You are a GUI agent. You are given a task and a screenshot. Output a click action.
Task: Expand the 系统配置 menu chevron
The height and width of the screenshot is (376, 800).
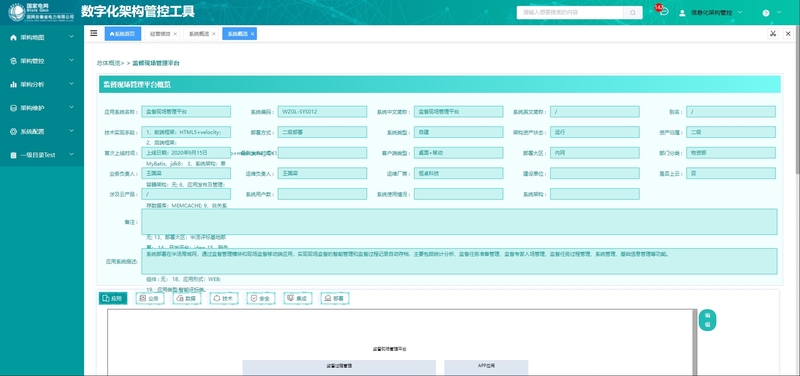tap(71, 131)
